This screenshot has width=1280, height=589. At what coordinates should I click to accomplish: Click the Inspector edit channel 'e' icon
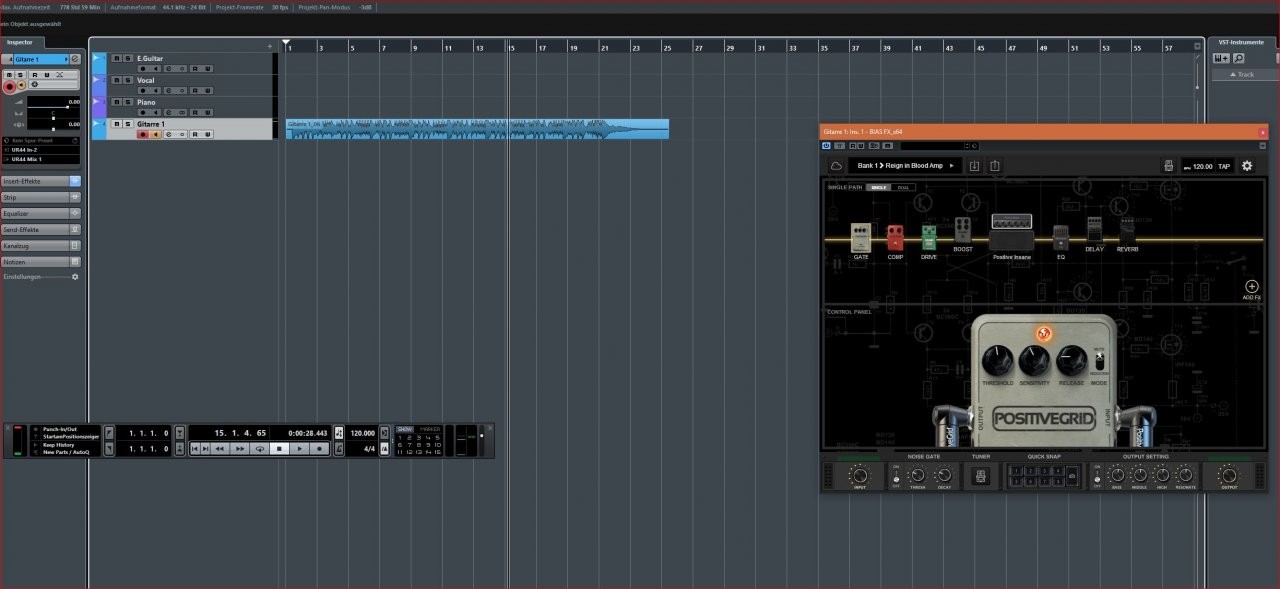click(75, 59)
